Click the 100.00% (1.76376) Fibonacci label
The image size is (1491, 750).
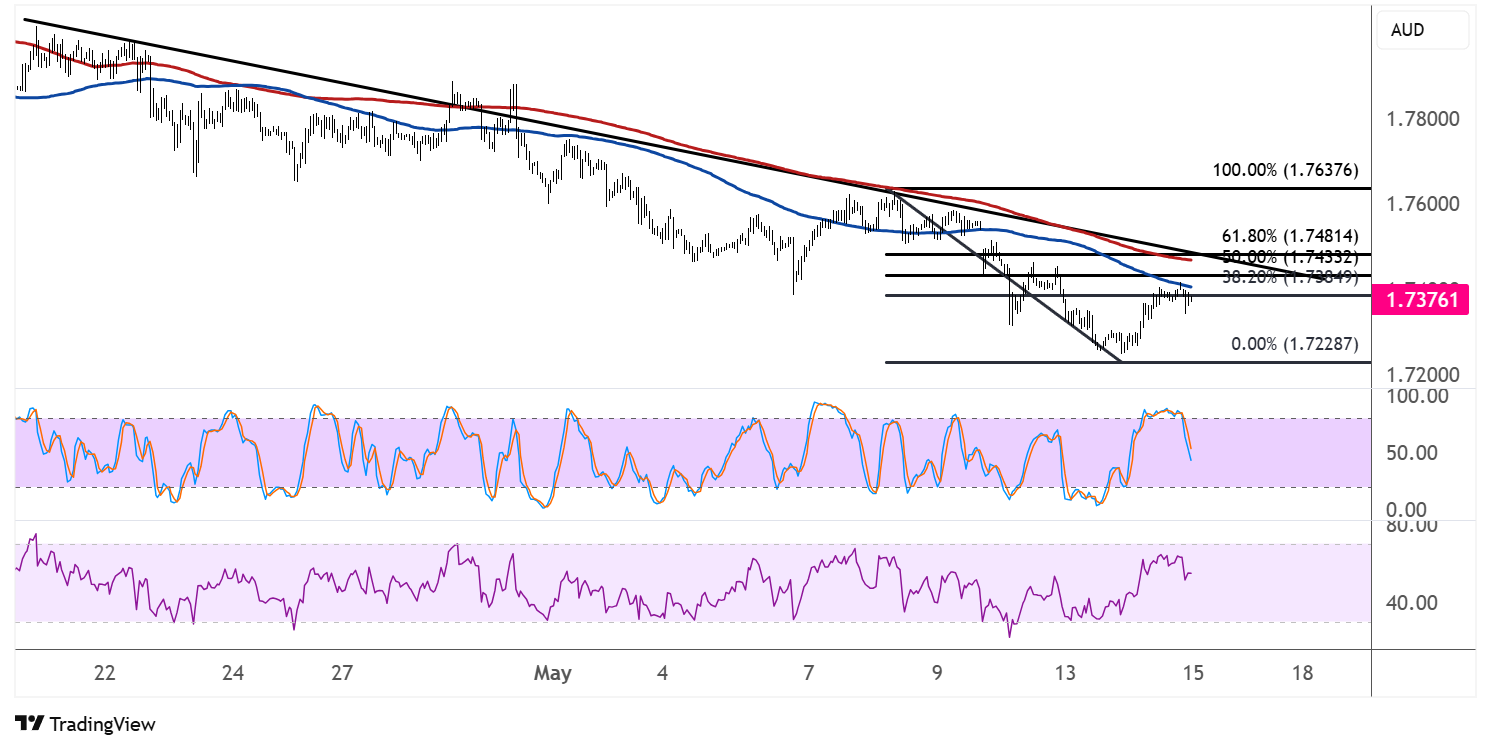(1285, 170)
